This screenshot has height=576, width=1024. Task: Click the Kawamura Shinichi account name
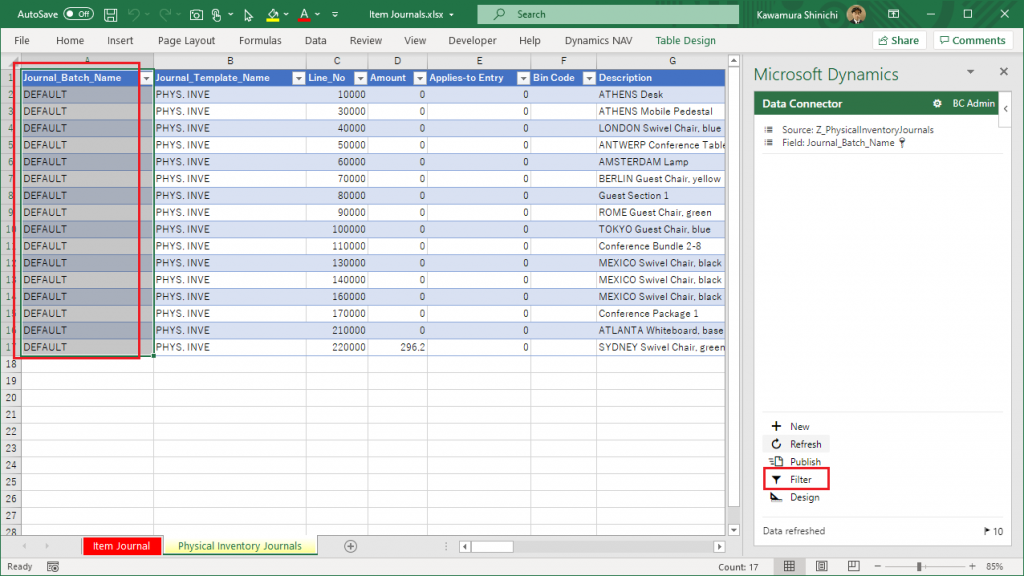(797, 14)
